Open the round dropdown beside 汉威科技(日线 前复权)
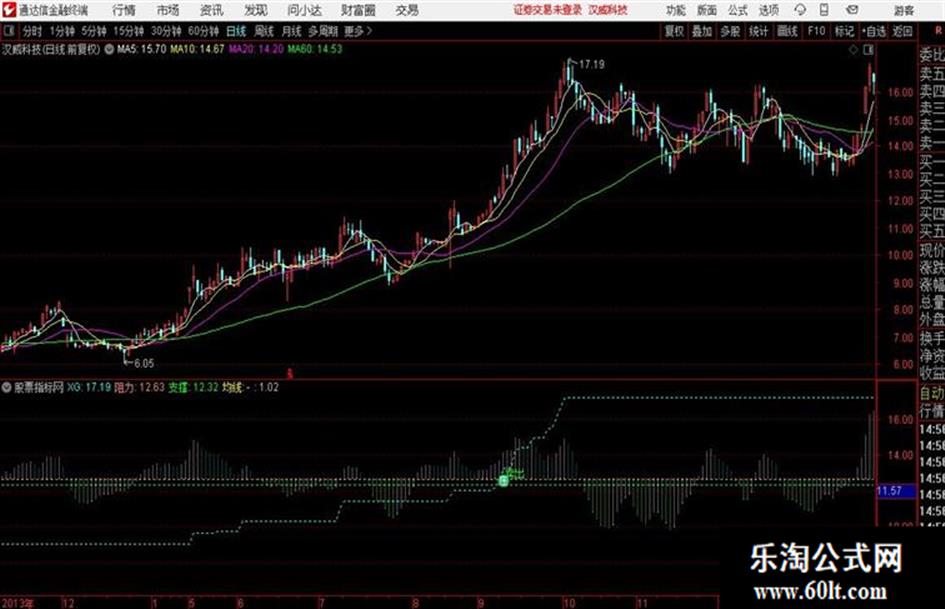 pyautogui.click(x=109, y=49)
